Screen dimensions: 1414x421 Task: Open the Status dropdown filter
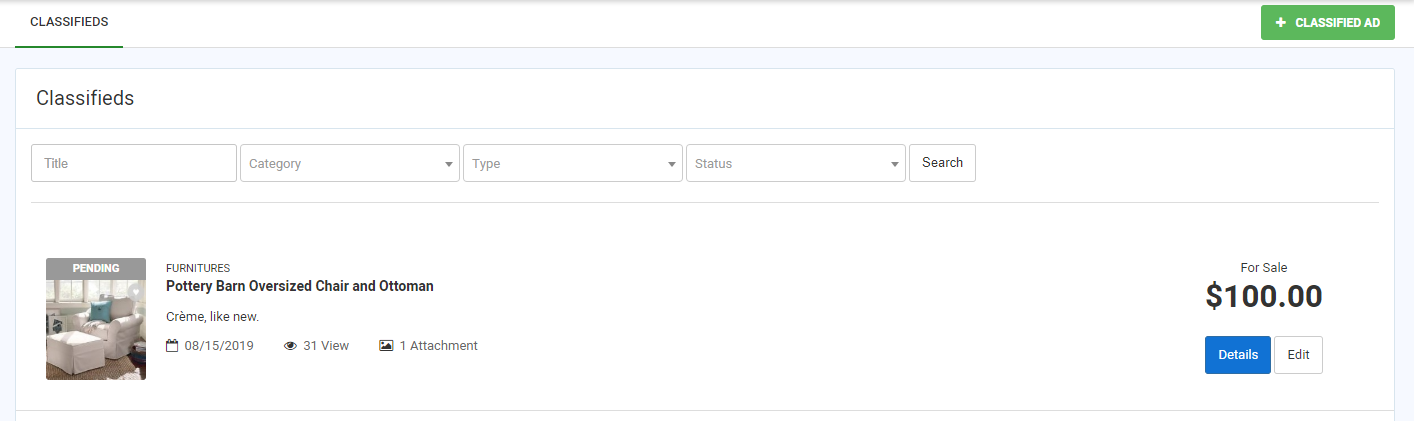coord(795,164)
